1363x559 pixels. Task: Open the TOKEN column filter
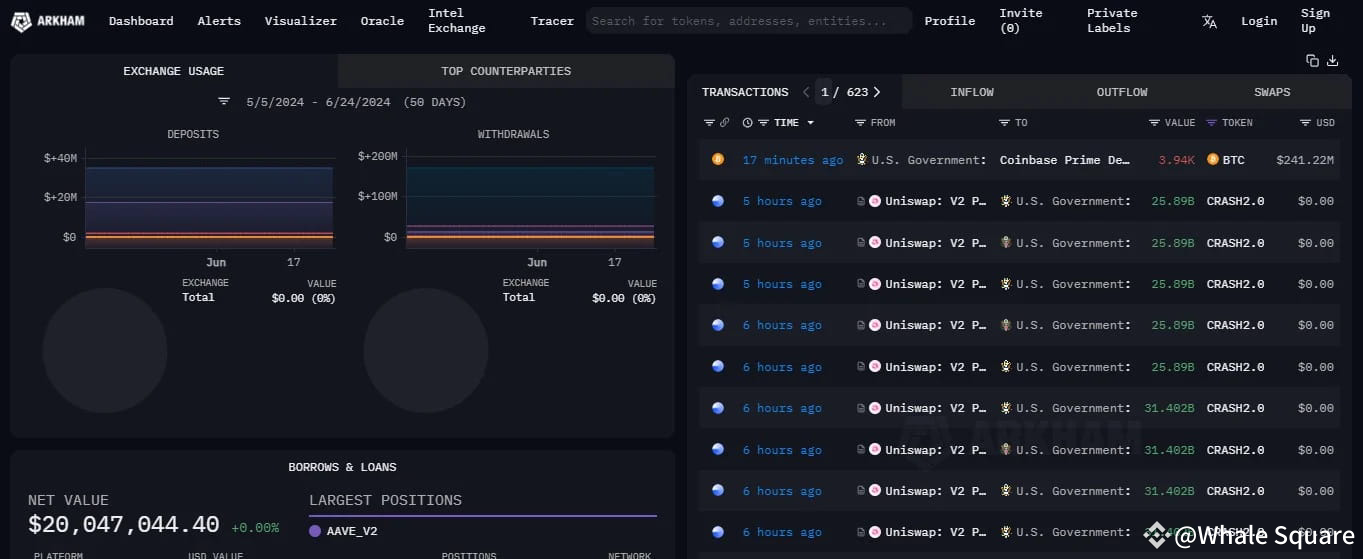[1211, 123]
